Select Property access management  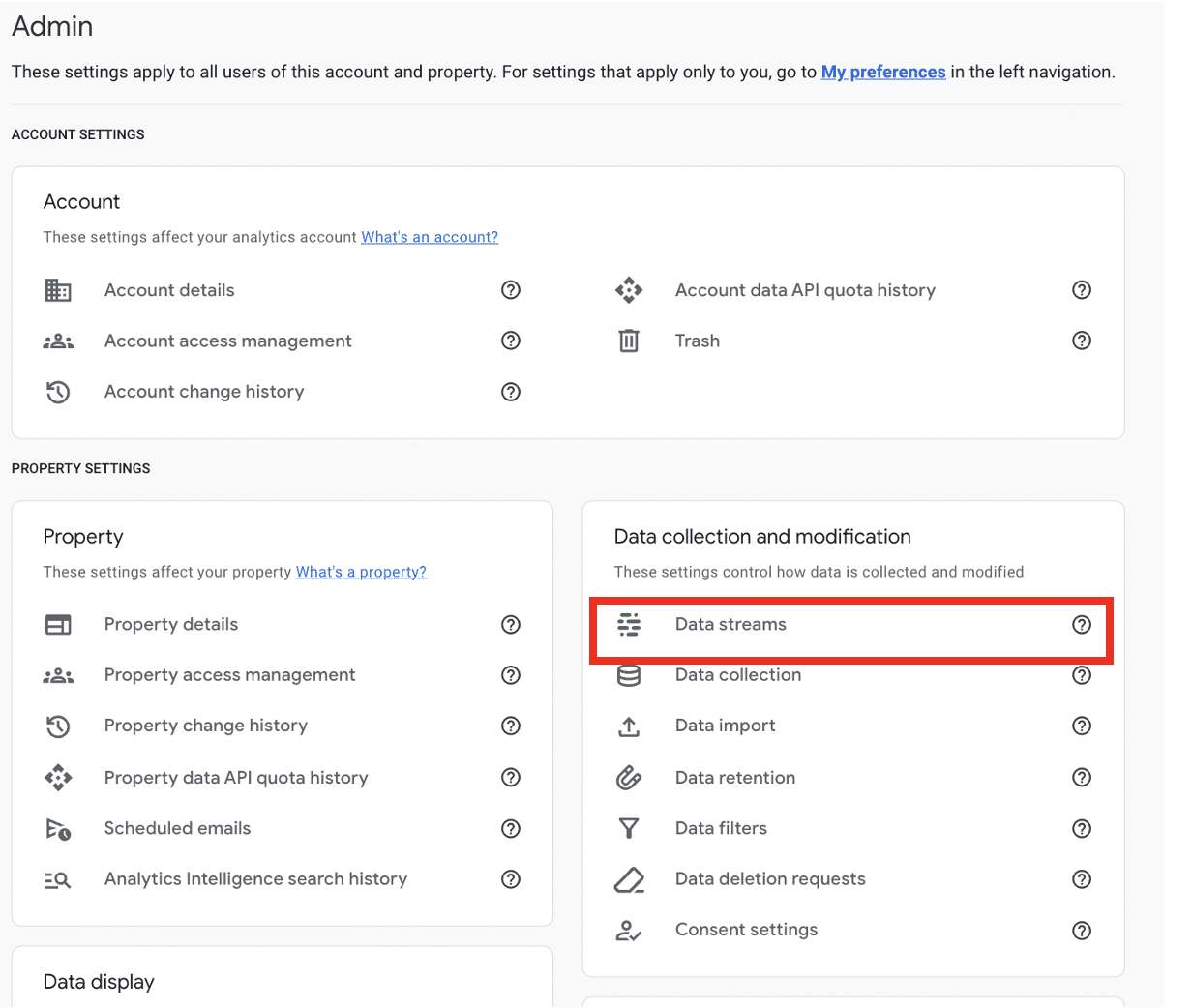(x=229, y=675)
